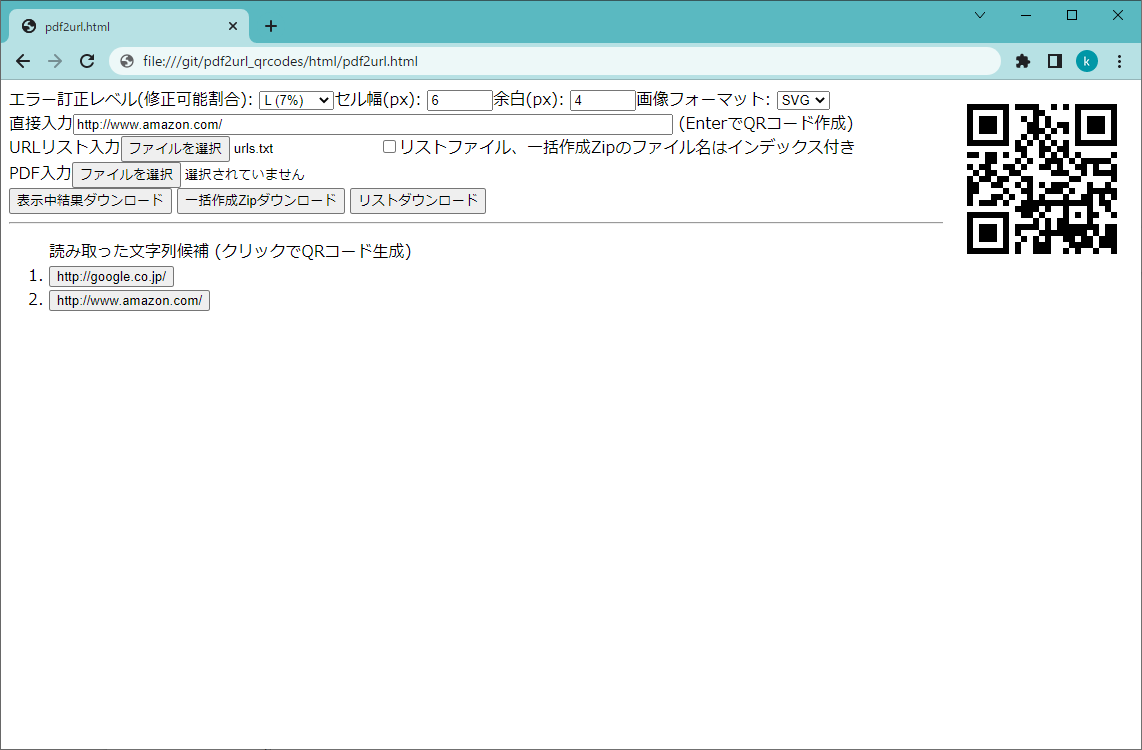Viewport: 1142px width, 750px height.
Task: Click the browser forward arrow icon
Action: pyautogui.click(x=54, y=61)
